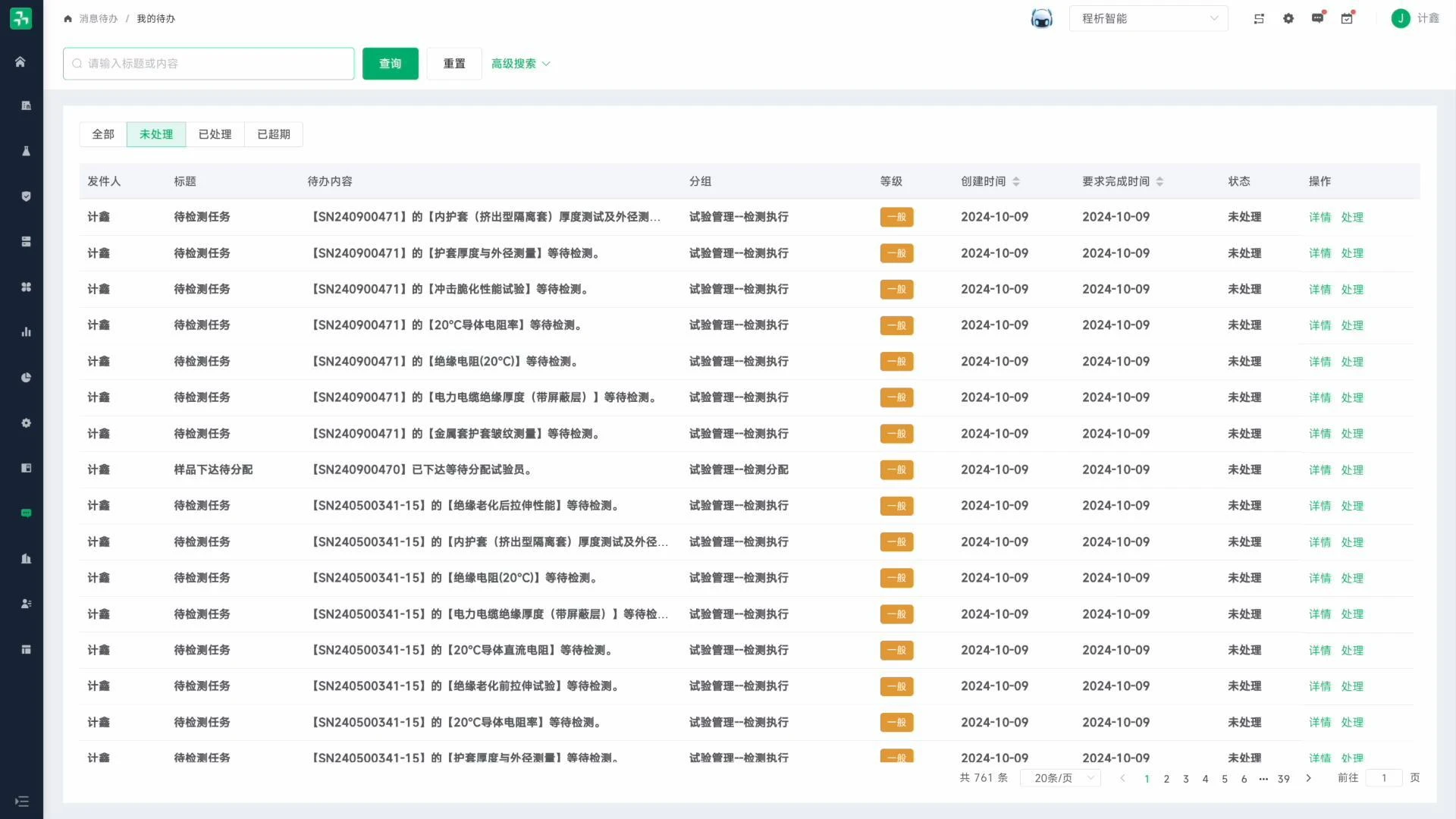Collapse the sidebar using the bottom toggle
Image resolution: width=1456 pixels, height=819 pixels.
tap(22, 802)
